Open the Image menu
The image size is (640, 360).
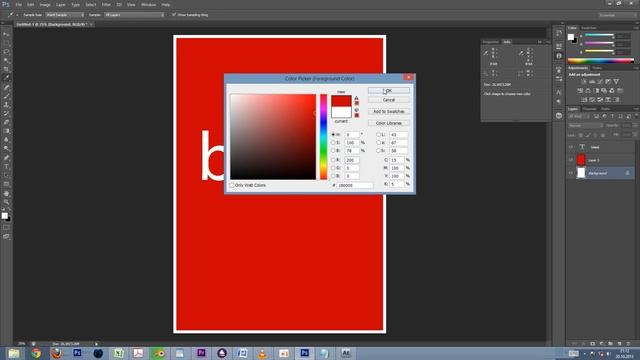pyautogui.click(x=44, y=4)
